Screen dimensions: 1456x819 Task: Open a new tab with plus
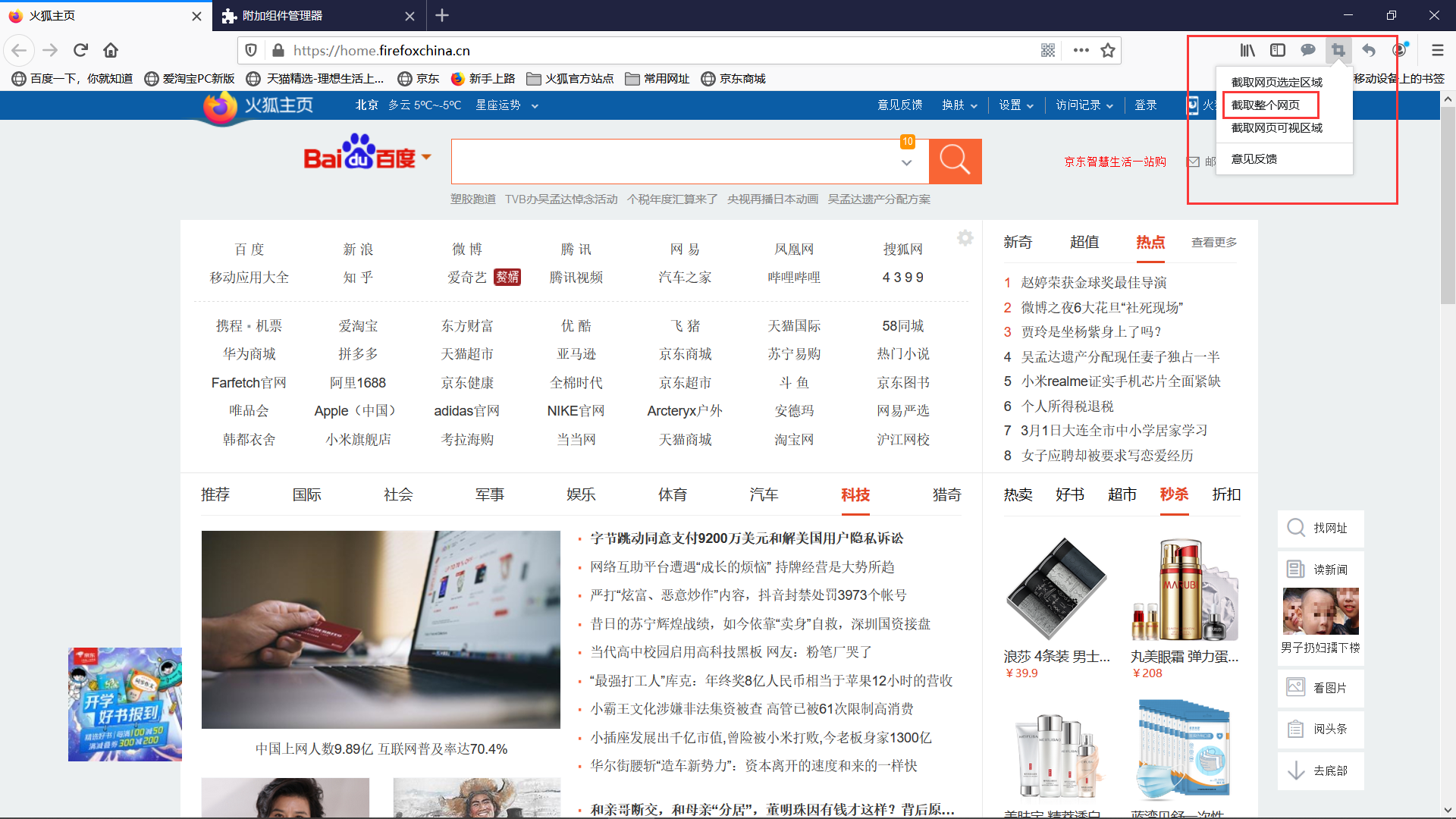(443, 15)
